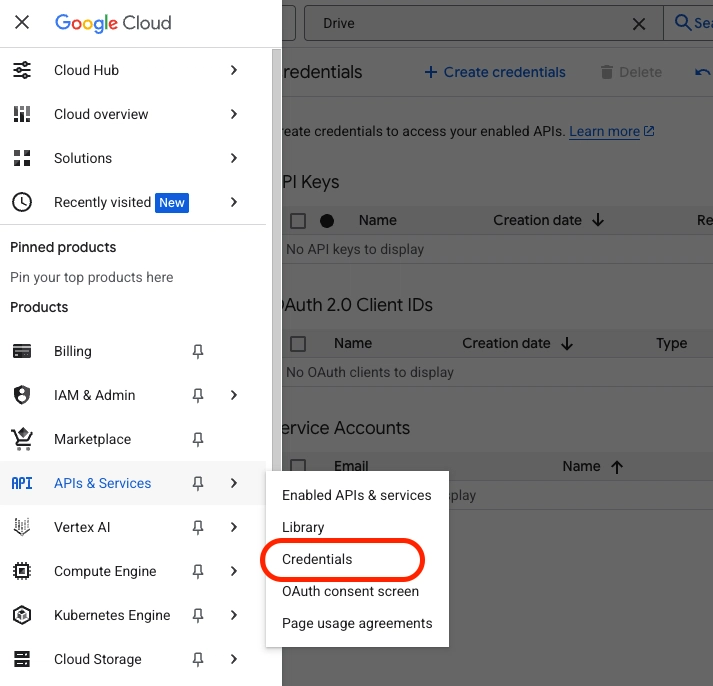Tick the Service Accounts header checkbox

tap(298, 465)
